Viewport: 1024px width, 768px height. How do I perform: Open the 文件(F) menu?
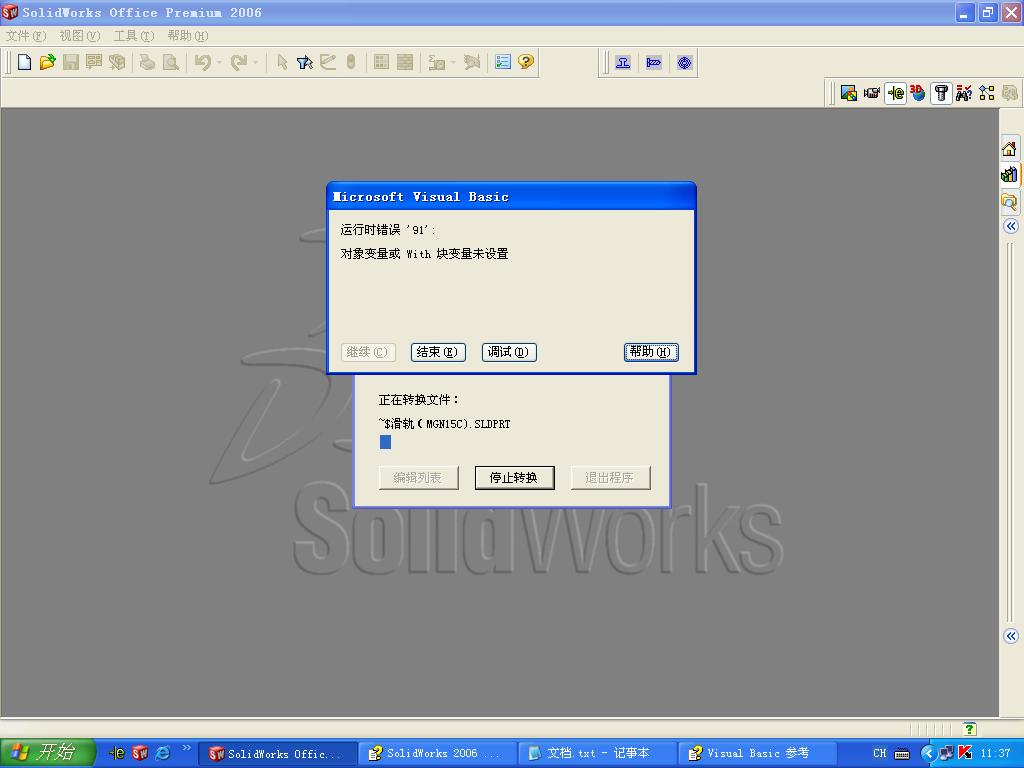[26, 36]
